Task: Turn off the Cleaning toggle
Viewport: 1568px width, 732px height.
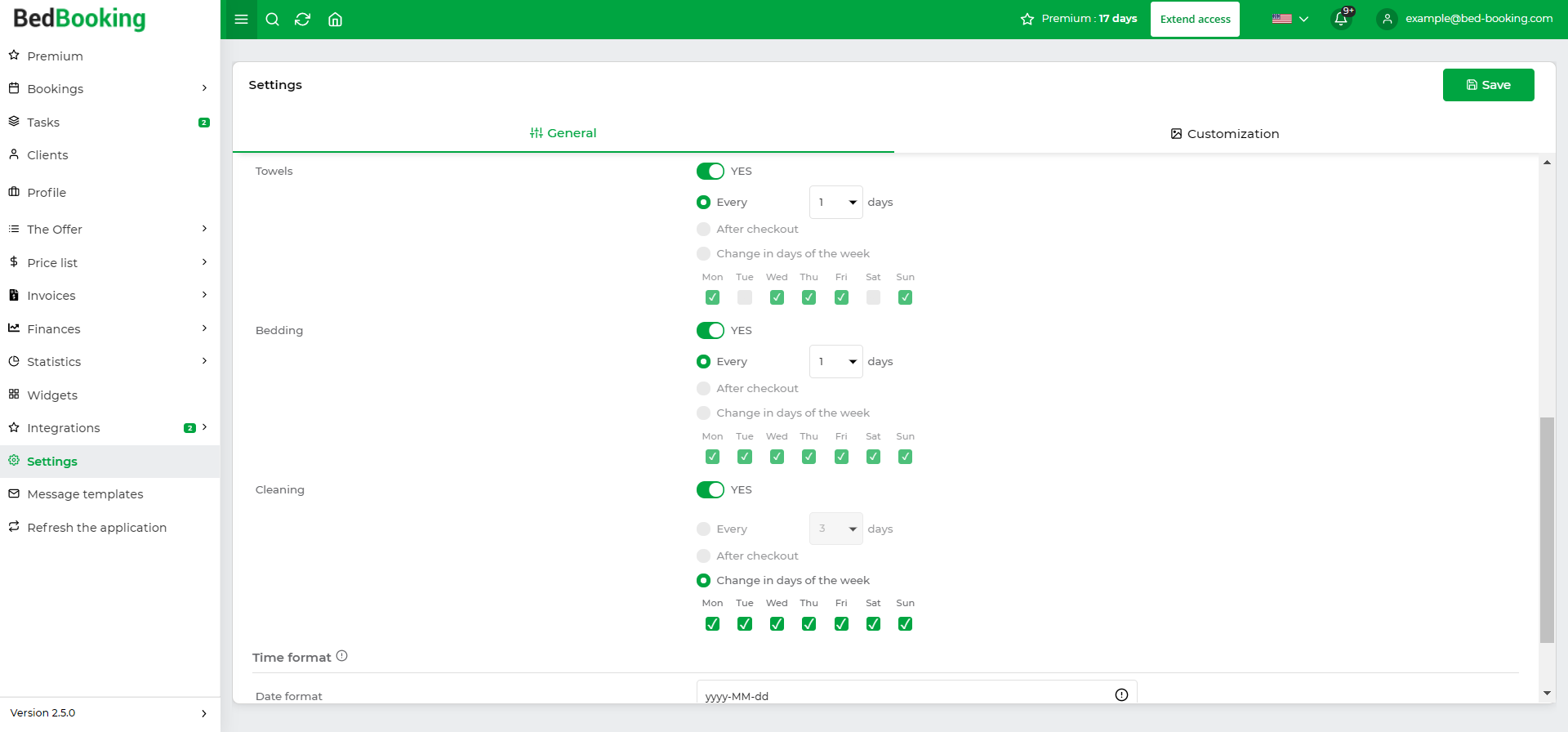Action: point(710,489)
